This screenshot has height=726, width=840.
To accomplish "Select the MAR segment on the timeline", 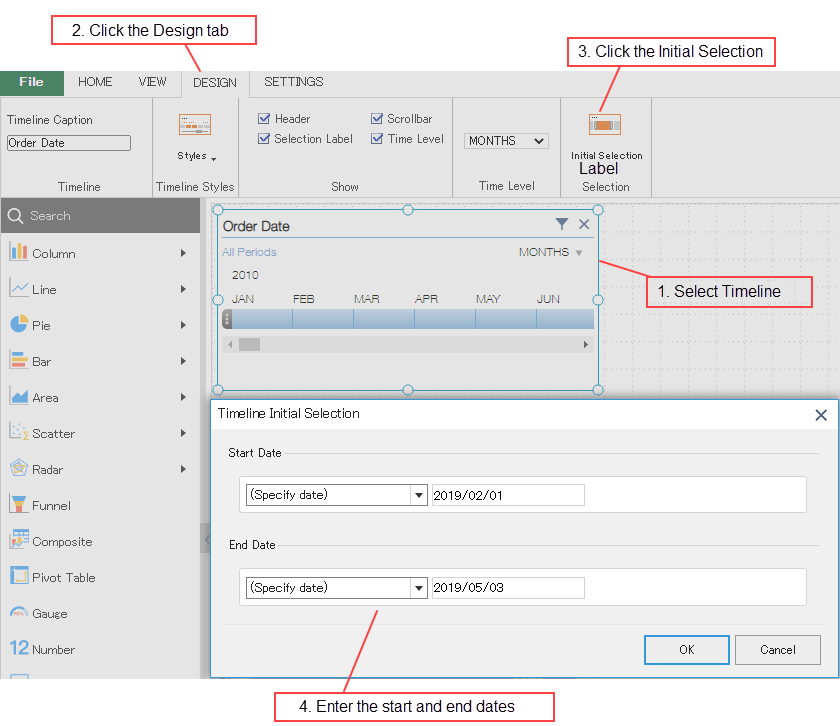I will tap(384, 319).
